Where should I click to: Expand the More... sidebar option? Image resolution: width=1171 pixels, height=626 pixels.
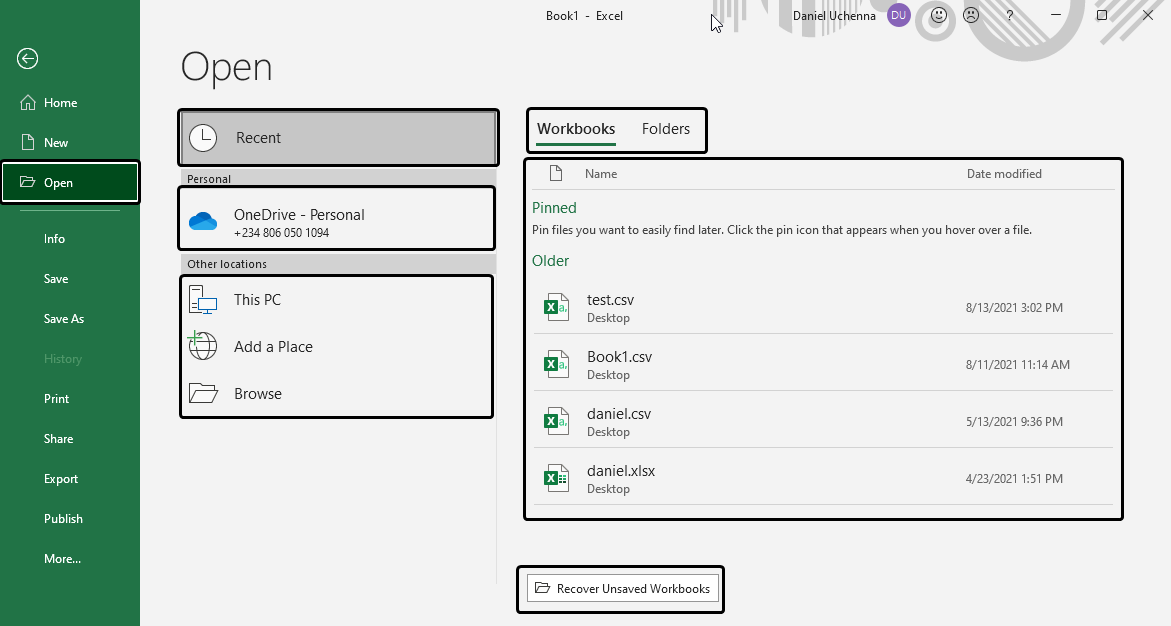[62, 559]
